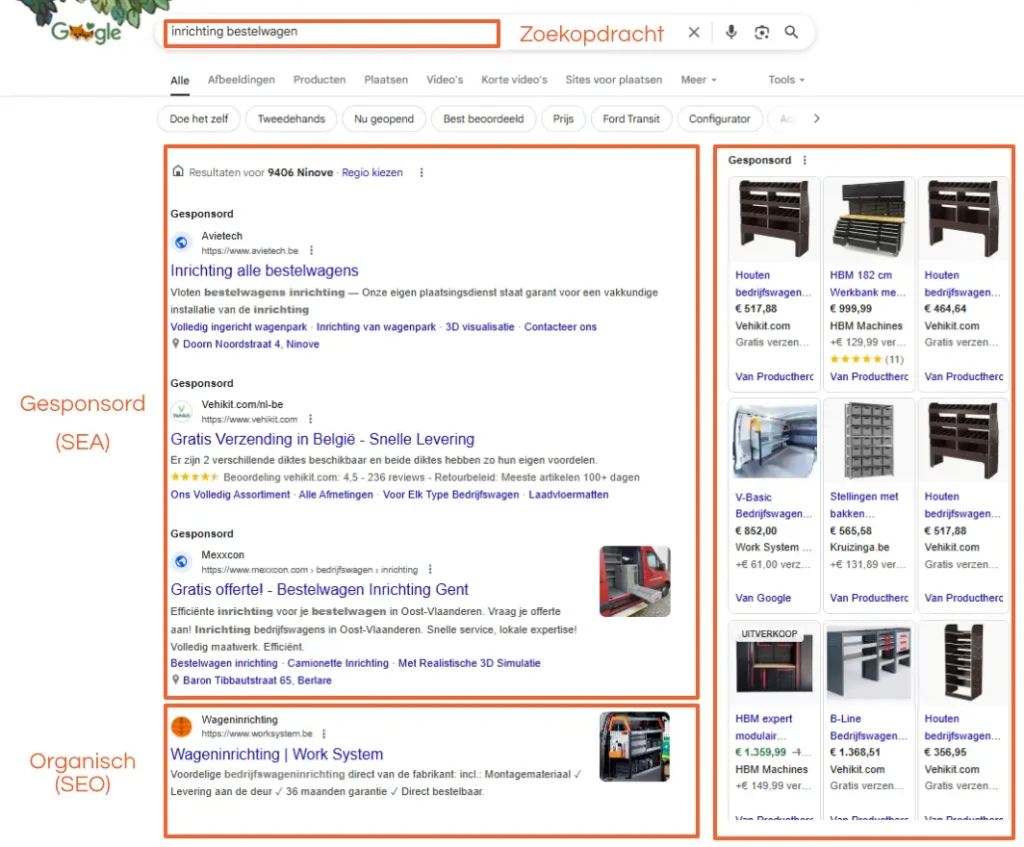Enable the Tweedehands filter chip
Screen dimensions: 1024x847
tap(291, 119)
